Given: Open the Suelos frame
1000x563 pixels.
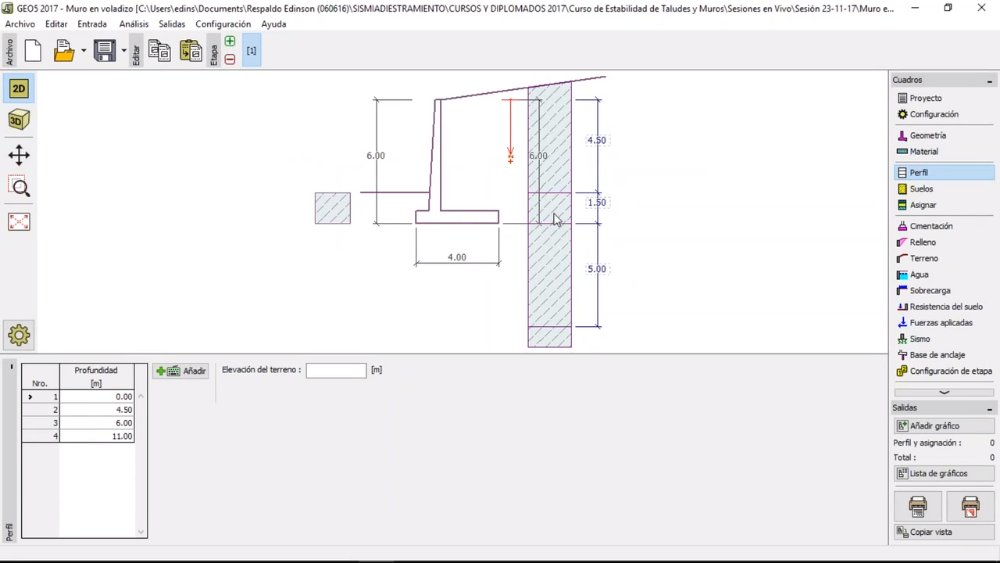Looking at the screenshot, I should click(x=943, y=189).
